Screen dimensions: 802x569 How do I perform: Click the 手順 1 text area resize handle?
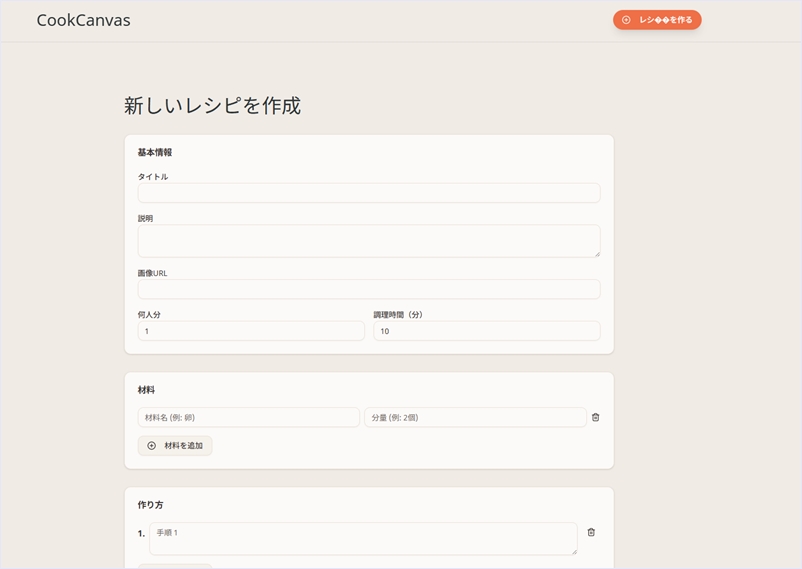pos(573,551)
